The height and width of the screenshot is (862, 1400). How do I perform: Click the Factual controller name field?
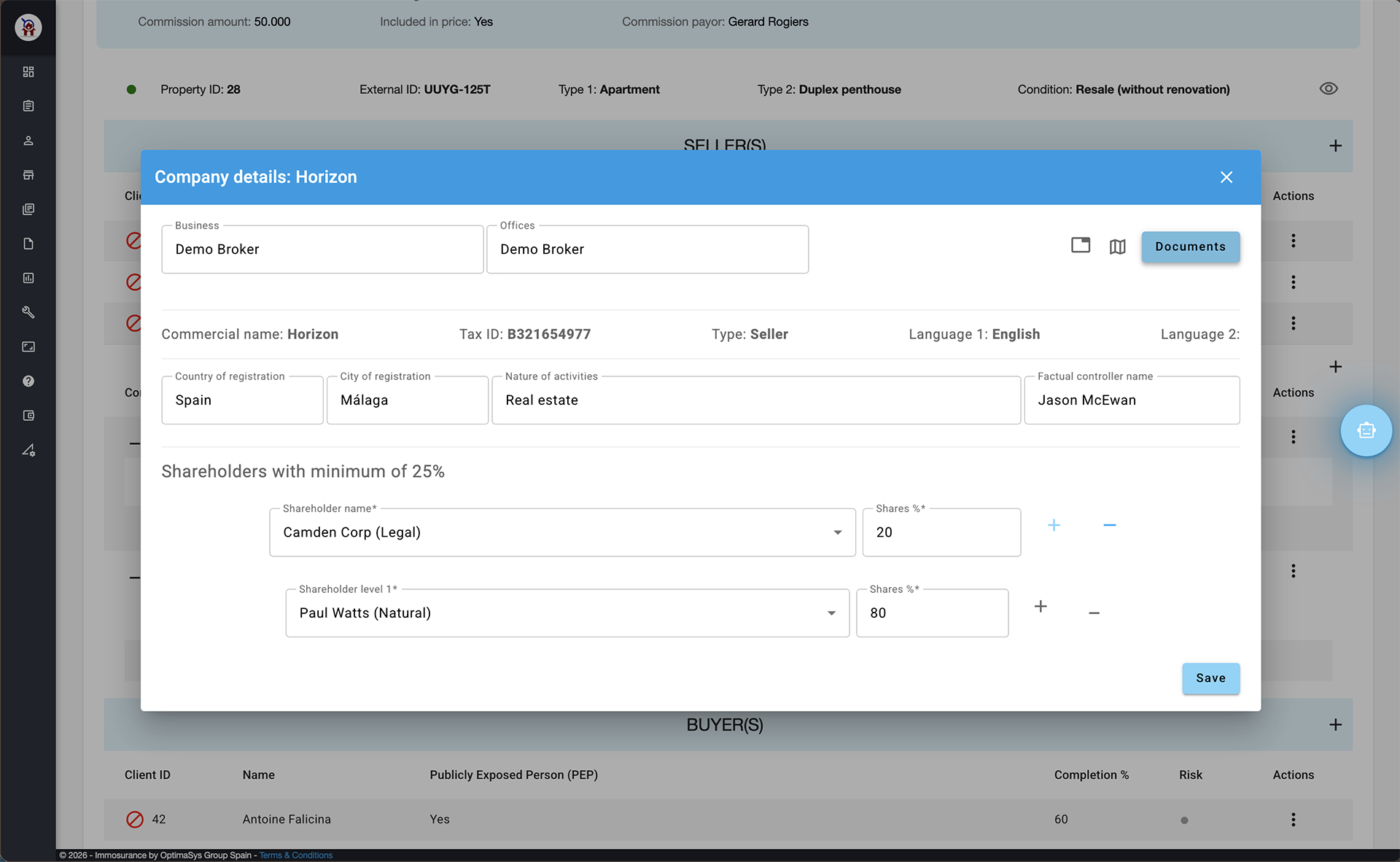point(1131,400)
